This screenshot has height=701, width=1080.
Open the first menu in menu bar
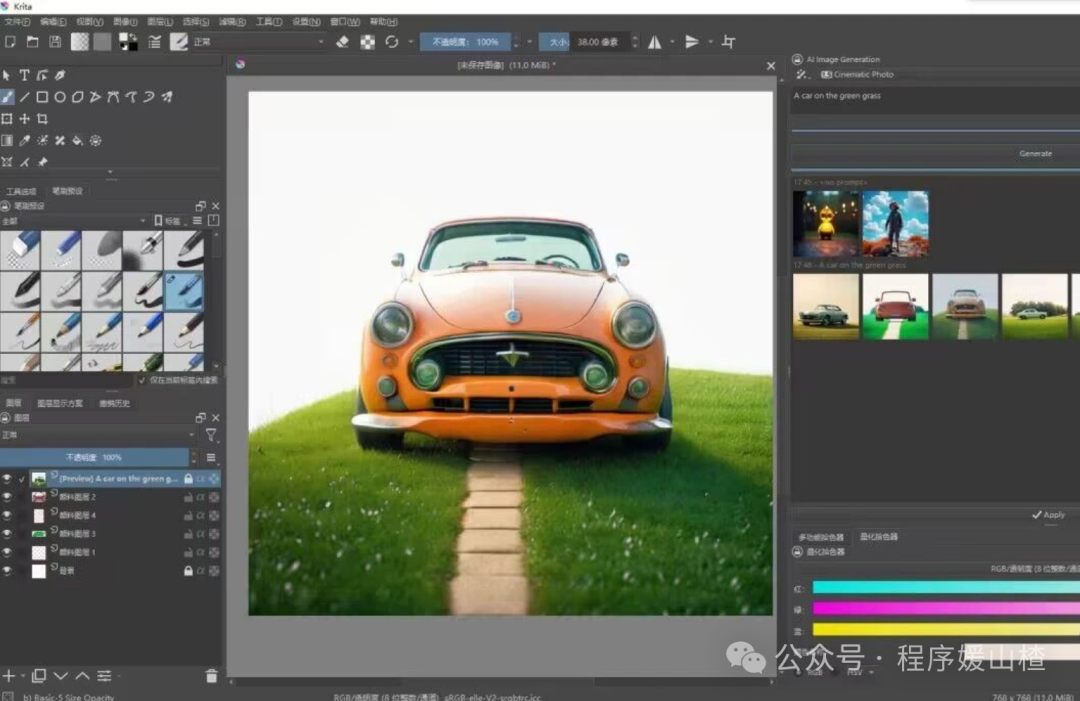(17, 22)
